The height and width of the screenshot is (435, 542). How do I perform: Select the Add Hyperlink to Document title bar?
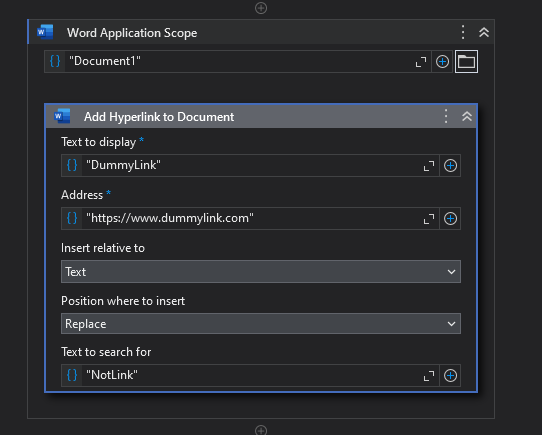261,116
